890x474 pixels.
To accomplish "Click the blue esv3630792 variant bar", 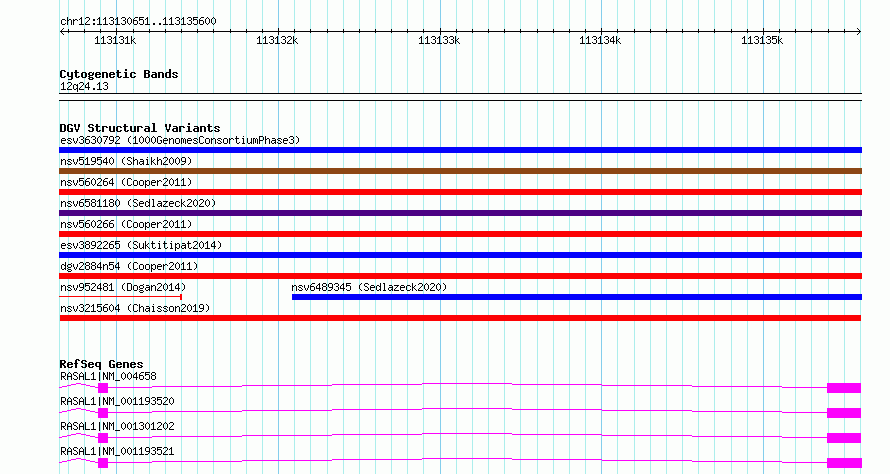I will click(460, 150).
